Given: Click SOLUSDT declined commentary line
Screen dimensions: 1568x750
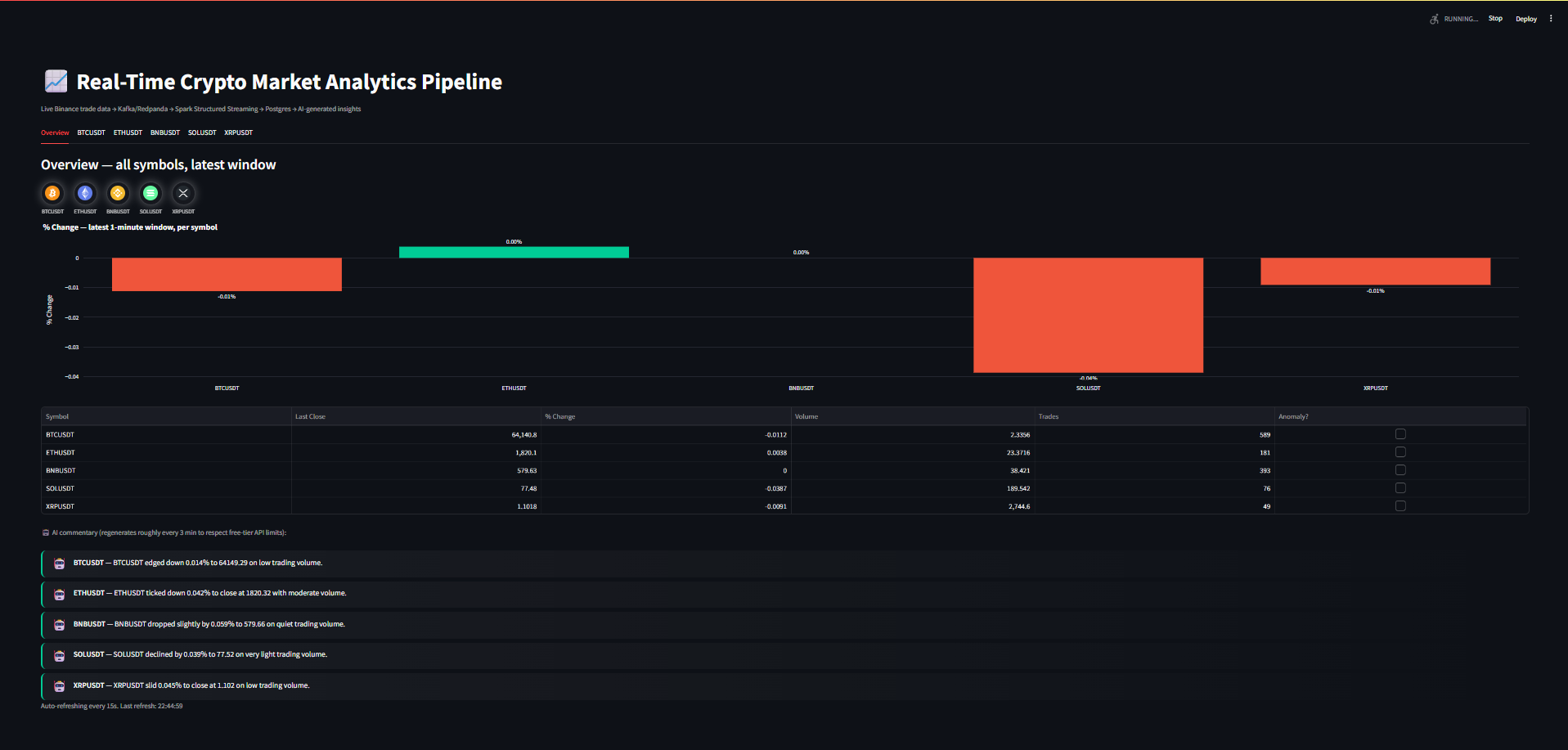Looking at the screenshot, I should point(200,654).
